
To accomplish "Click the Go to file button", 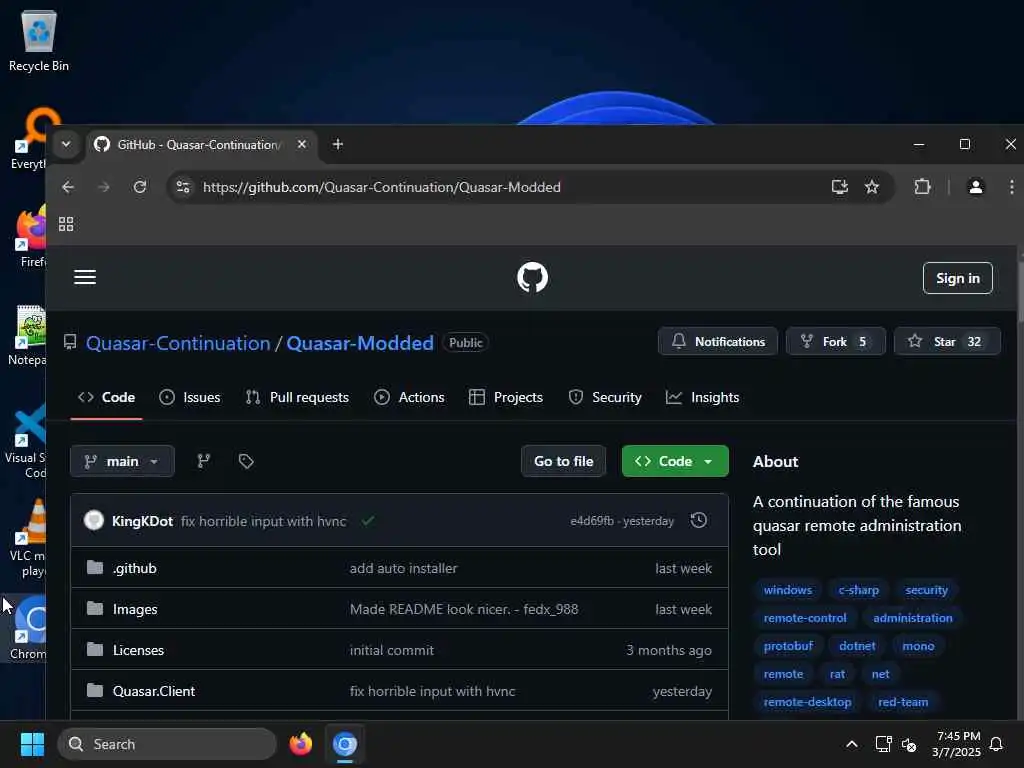I will 564,461.
